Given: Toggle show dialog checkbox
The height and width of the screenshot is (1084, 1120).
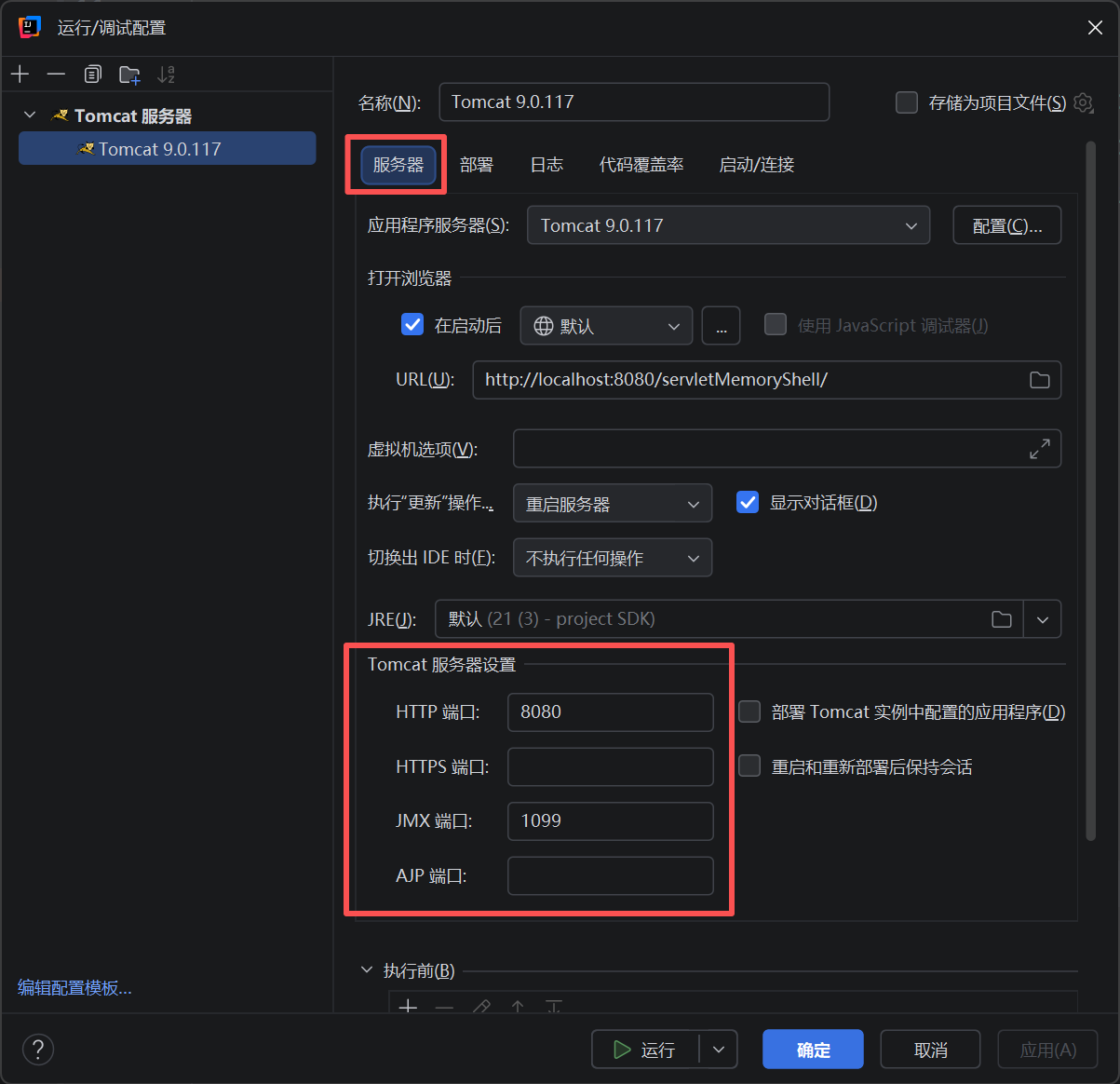Looking at the screenshot, I should coord(748,503).
